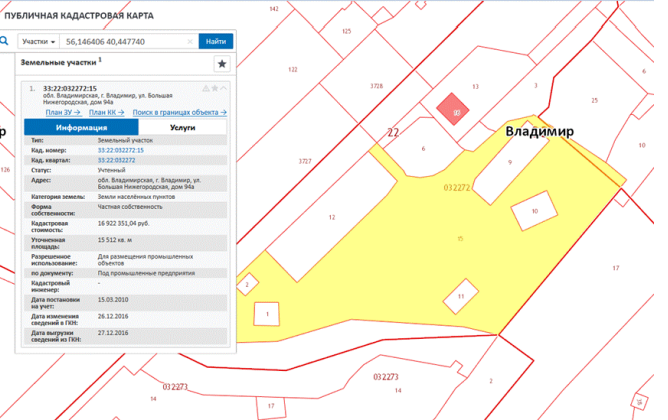Click parcel 15 label in yellow area
The height and width of the screenshot is (420, 668).
pyautogui.click(x=460, y=239)
